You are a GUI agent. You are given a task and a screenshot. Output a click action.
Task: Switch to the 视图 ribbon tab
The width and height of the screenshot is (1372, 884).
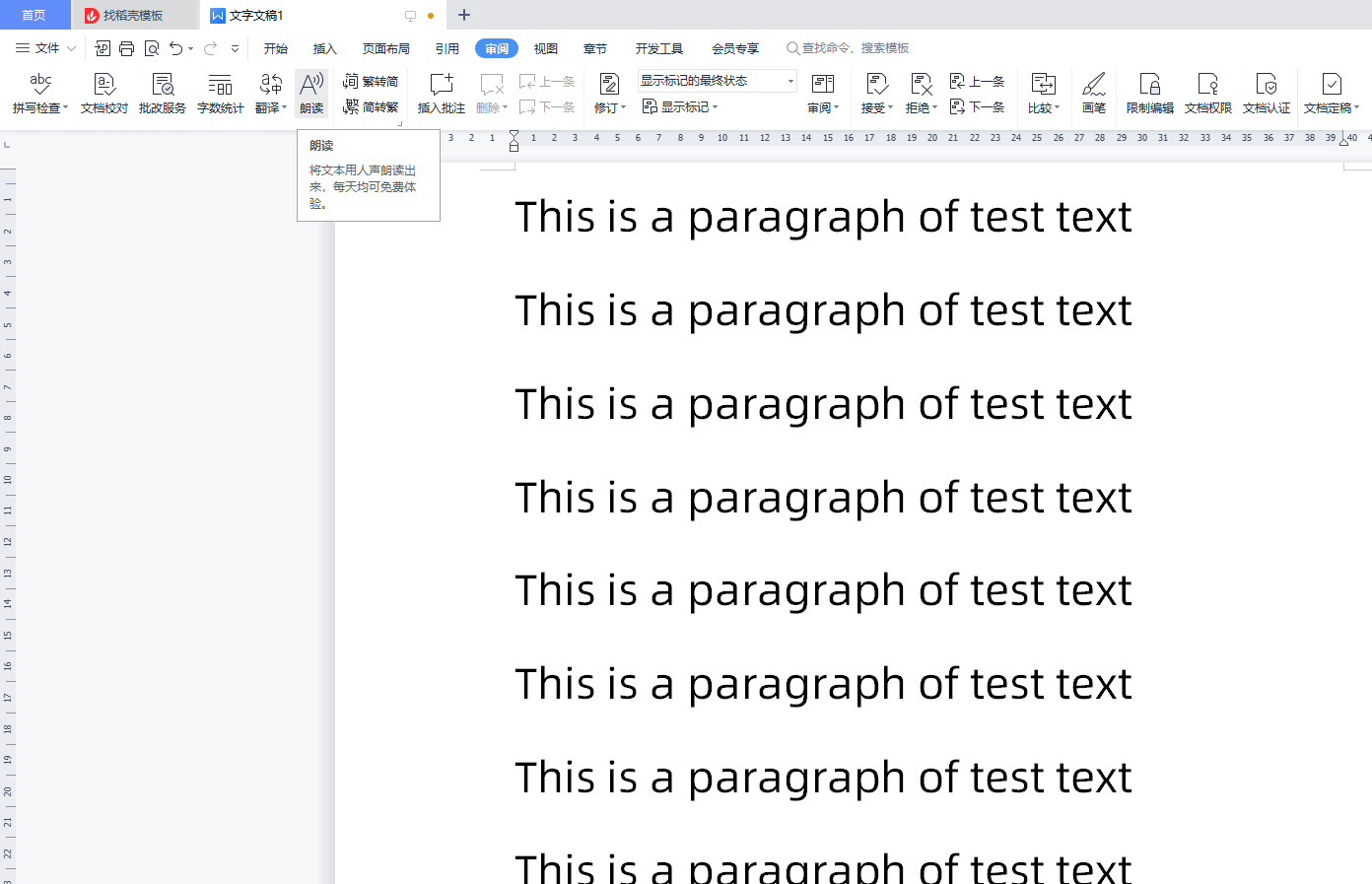545,48
